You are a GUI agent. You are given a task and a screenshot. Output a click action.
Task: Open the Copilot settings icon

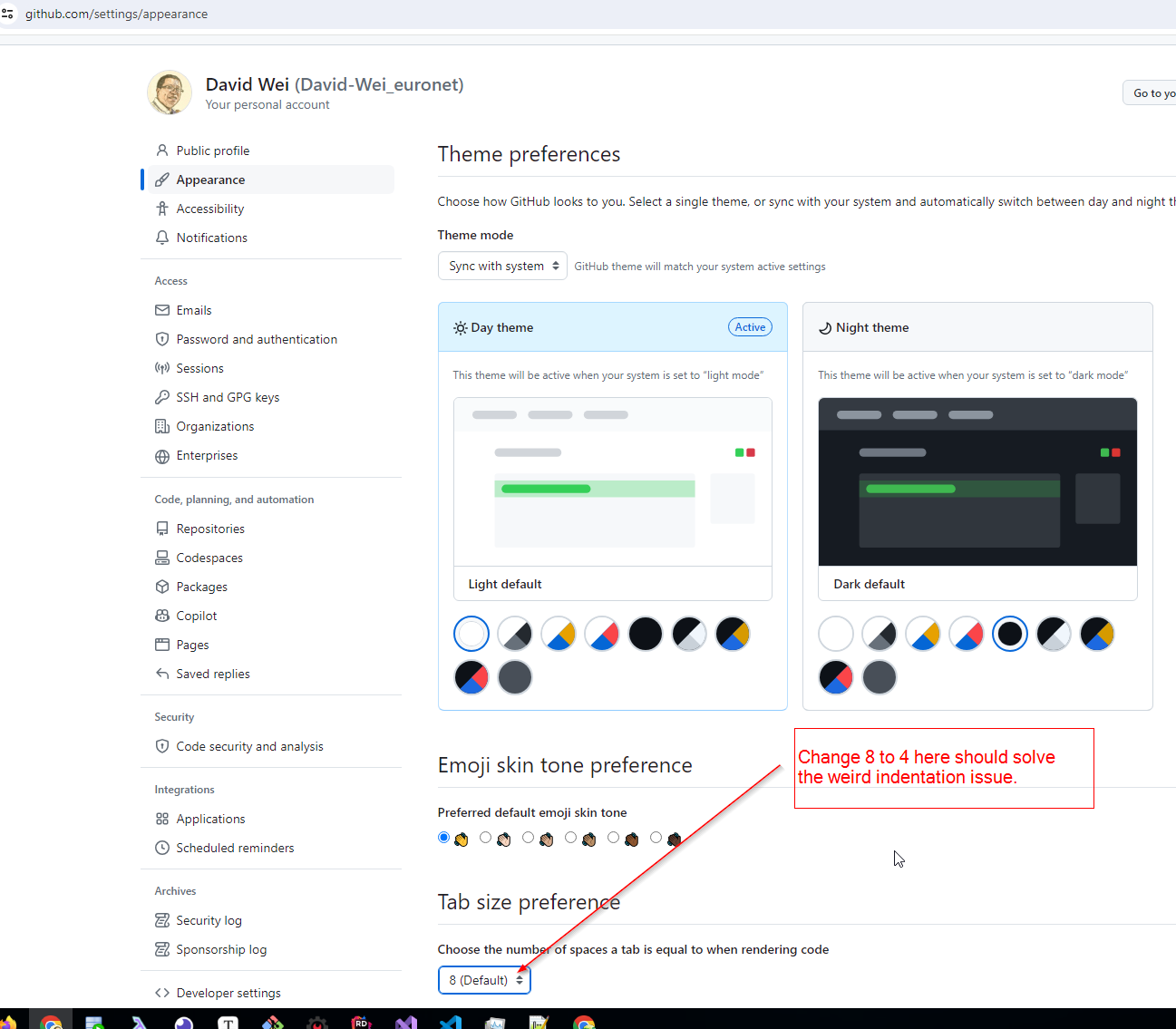pos(162,616)
